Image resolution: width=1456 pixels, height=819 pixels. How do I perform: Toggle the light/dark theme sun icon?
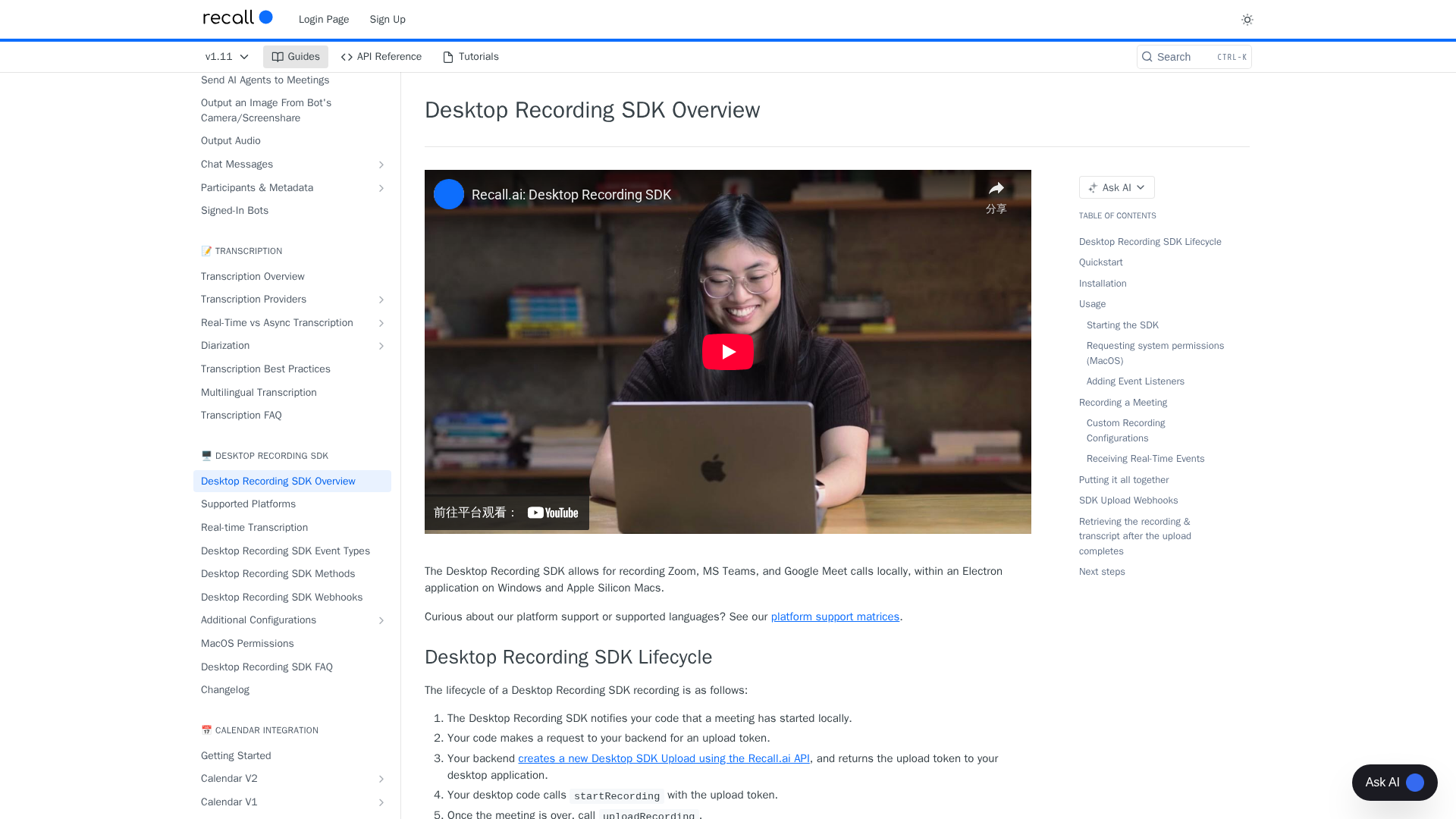tap(1247, 20)
